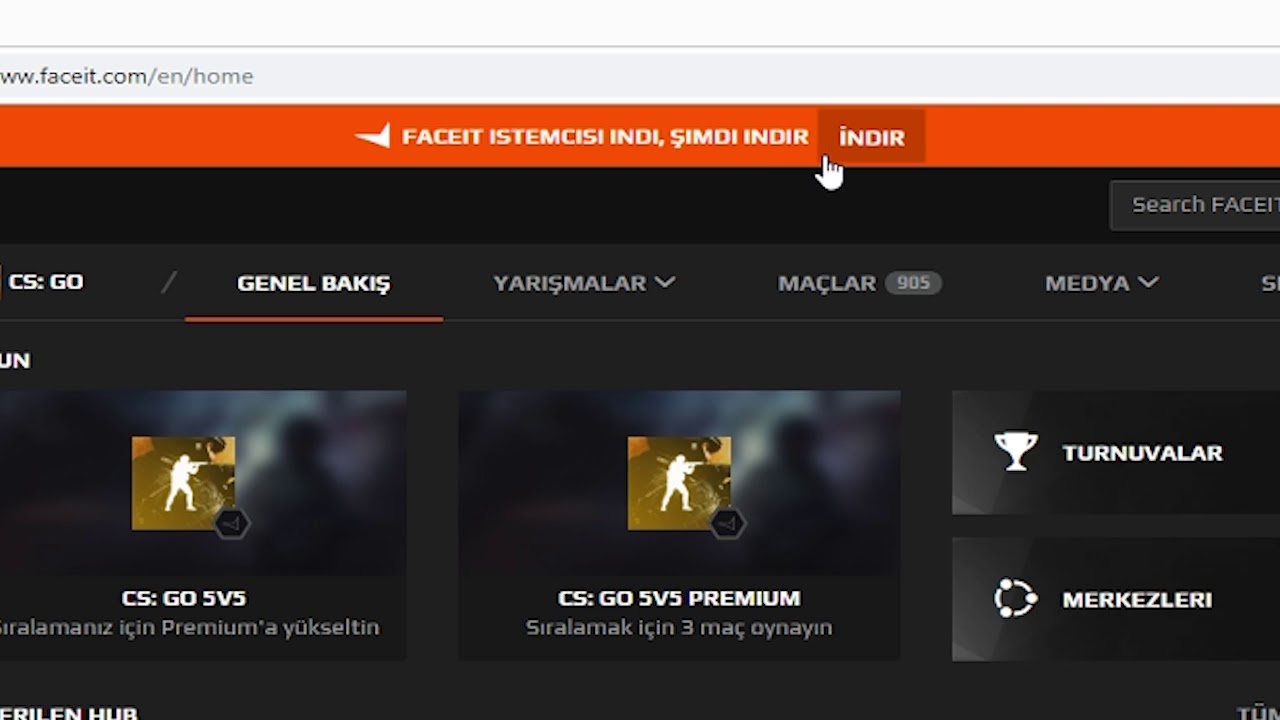Open TURNUVALAR tournaments button

1116,452
